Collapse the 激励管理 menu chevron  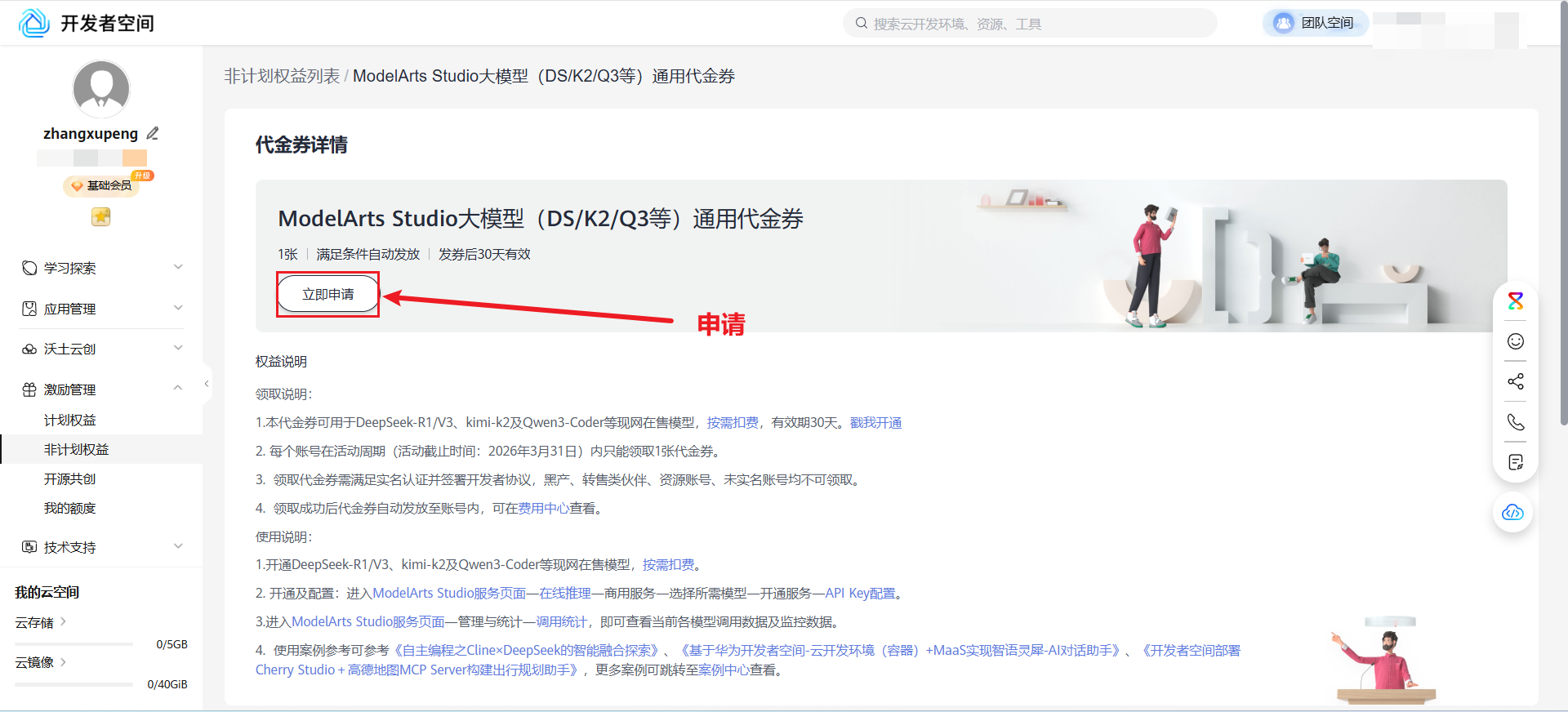click(178, 388)
